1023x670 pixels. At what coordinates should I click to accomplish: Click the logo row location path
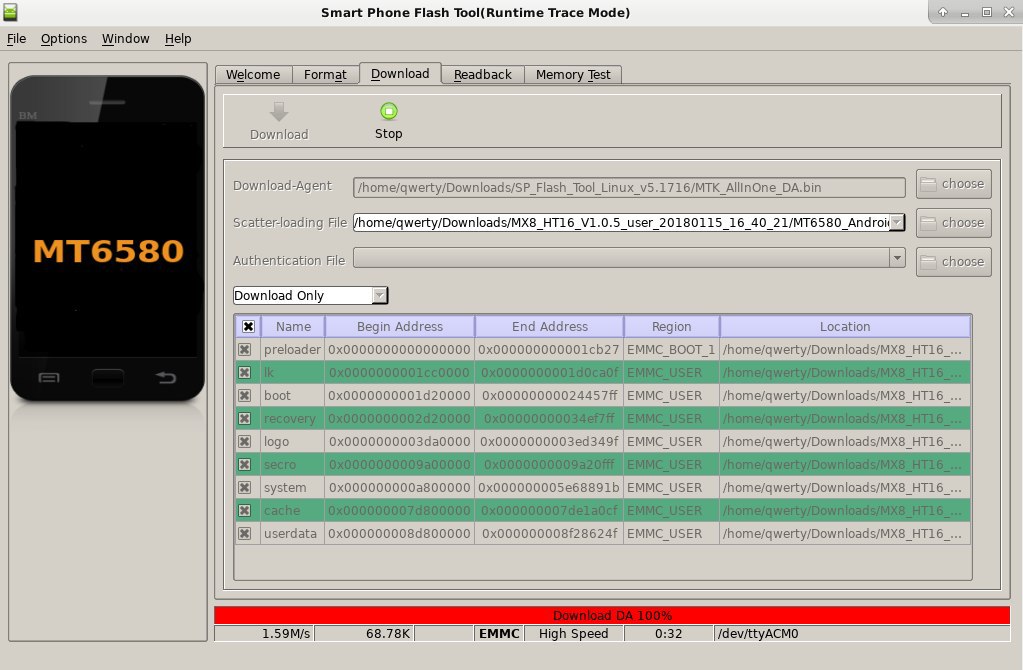[x=845, y=442]
